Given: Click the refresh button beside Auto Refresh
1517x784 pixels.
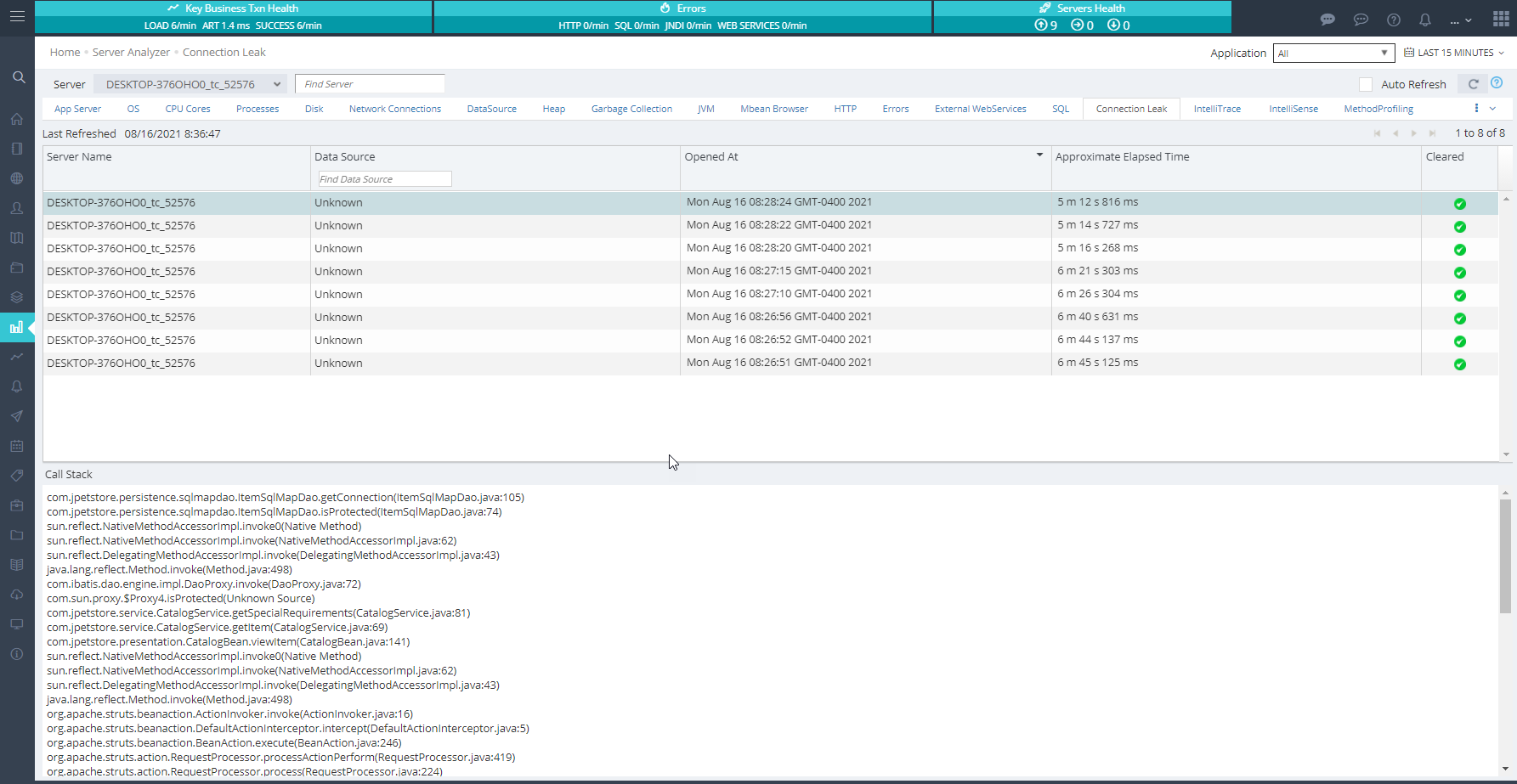Looking at the screenshot, I should coord(1473,84).
